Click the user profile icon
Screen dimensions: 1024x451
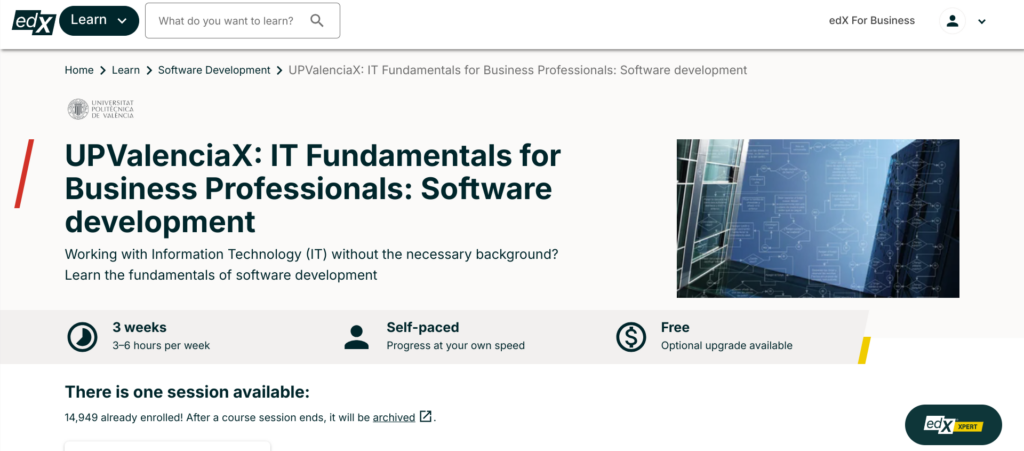[x=952, y=21]
